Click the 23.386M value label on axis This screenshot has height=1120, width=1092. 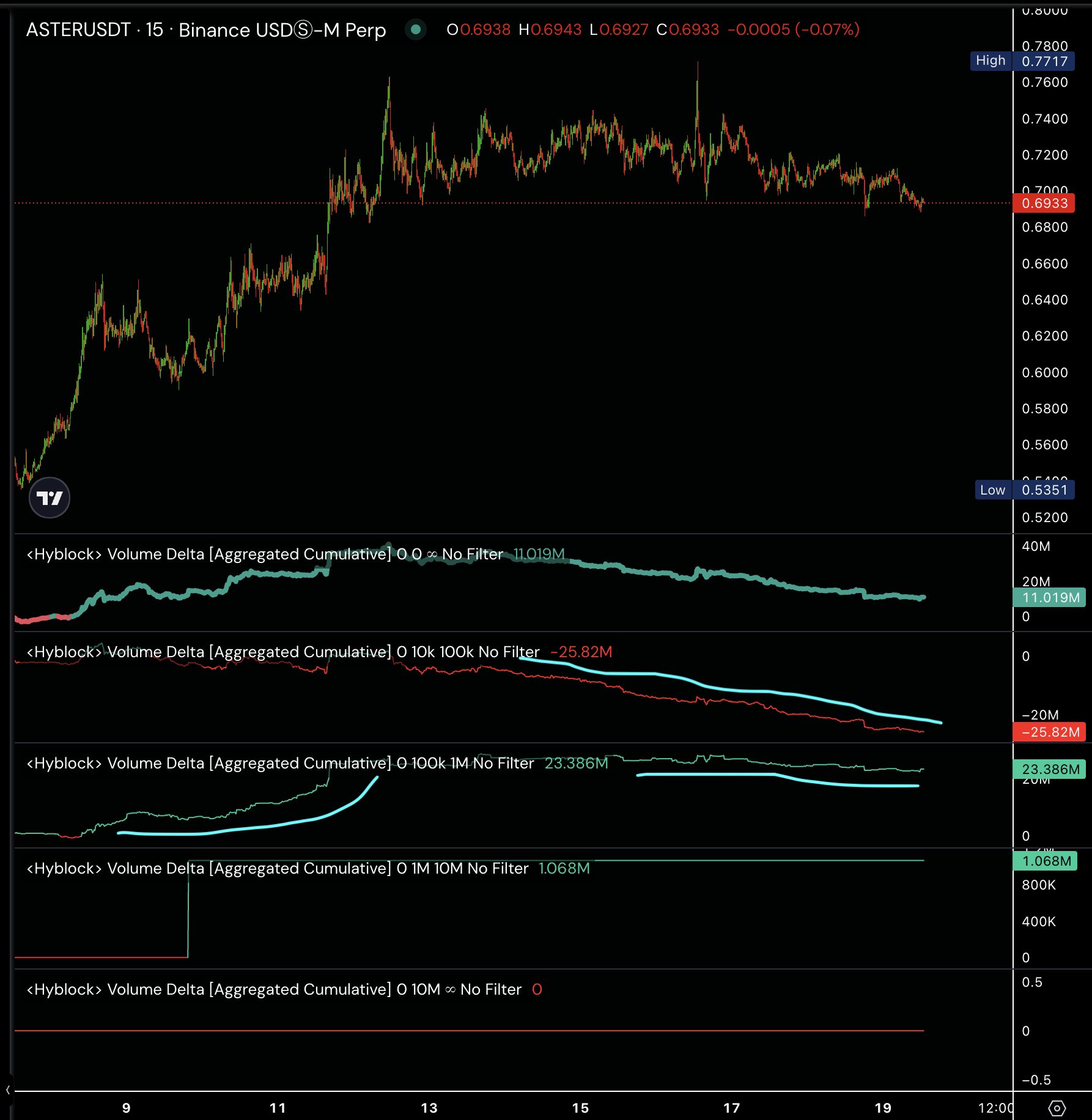tap(1049, 769)
